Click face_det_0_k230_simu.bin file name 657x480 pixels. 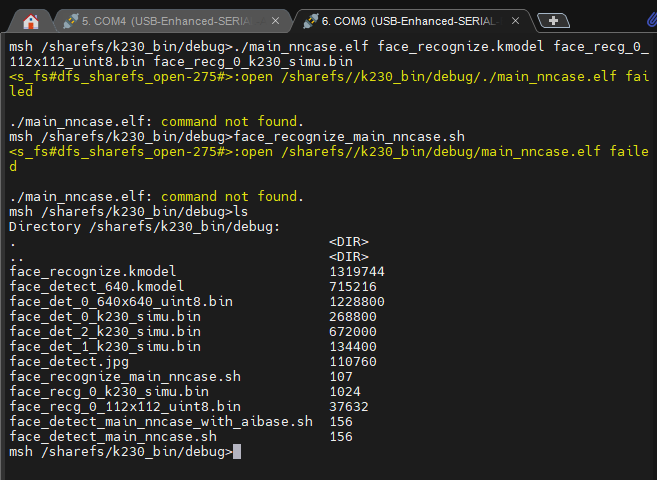click(105, 317)
